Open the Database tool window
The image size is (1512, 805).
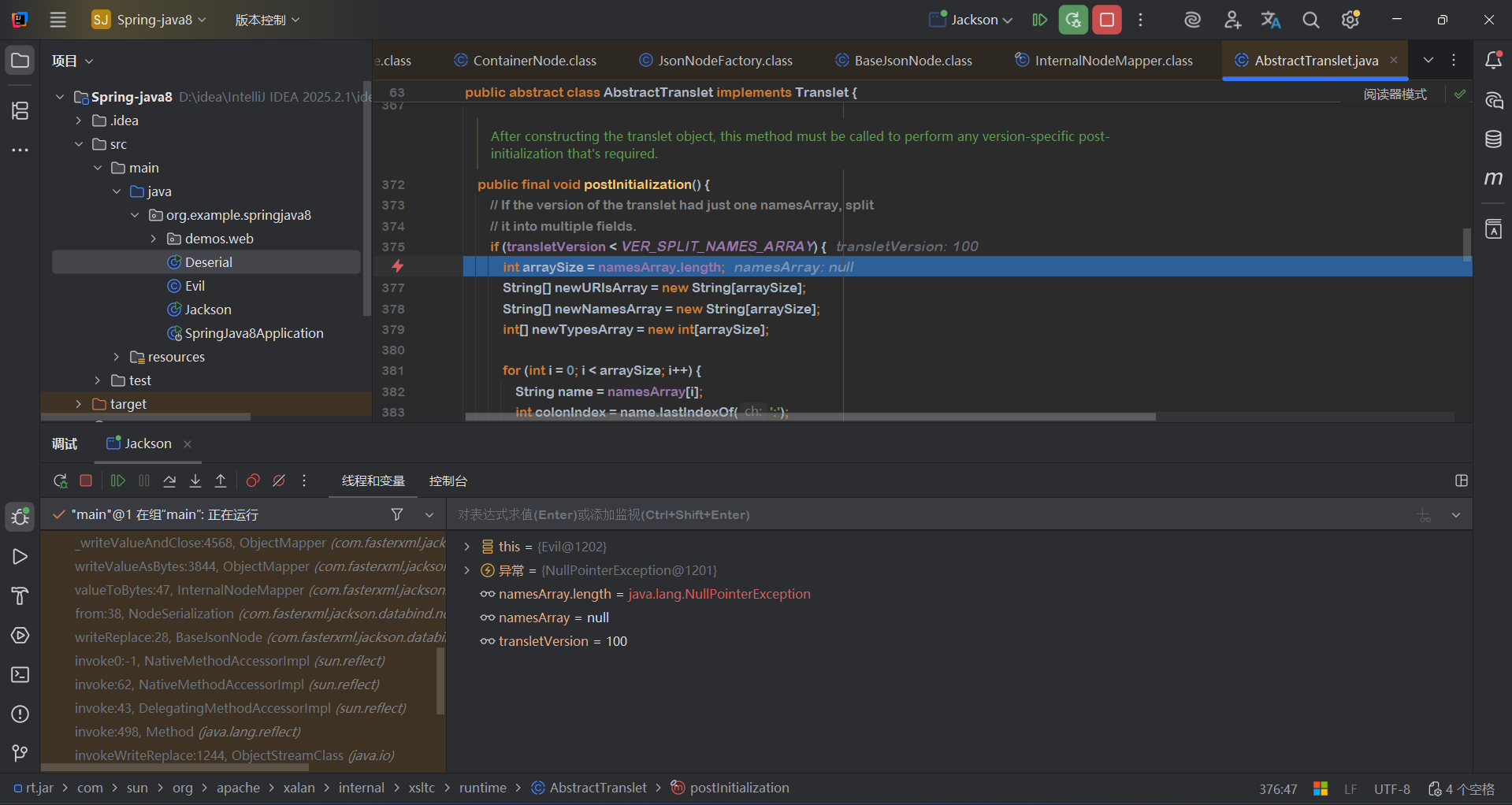click(x=1493, y=139)
